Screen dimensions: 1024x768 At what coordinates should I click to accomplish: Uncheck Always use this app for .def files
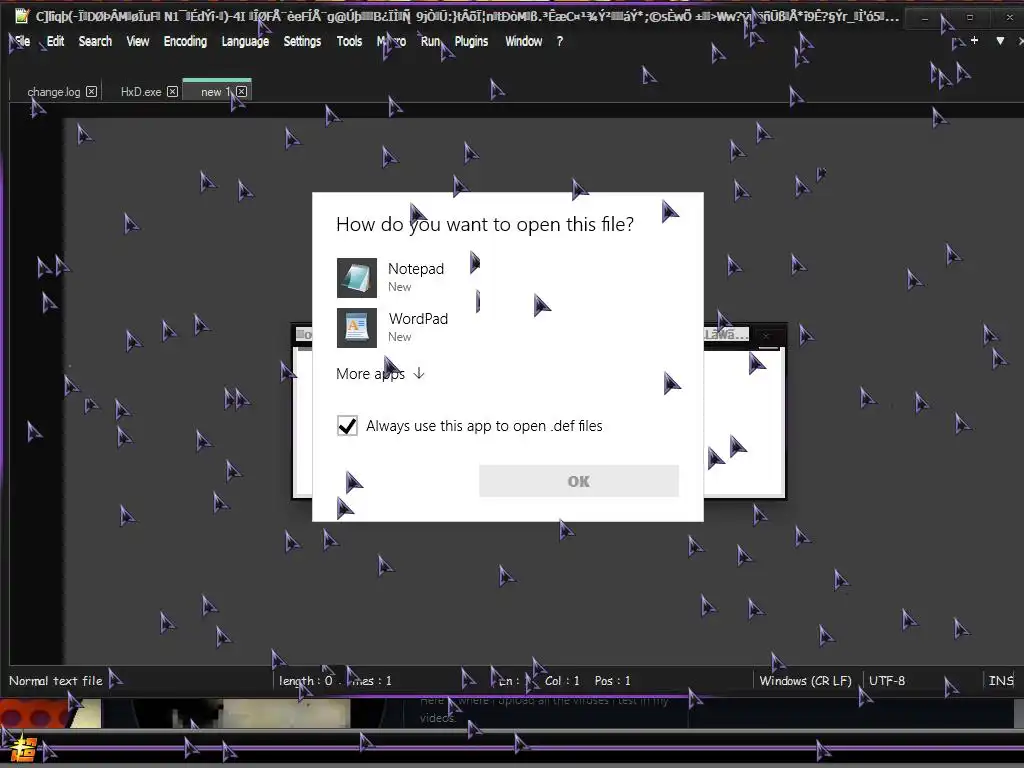347,426
